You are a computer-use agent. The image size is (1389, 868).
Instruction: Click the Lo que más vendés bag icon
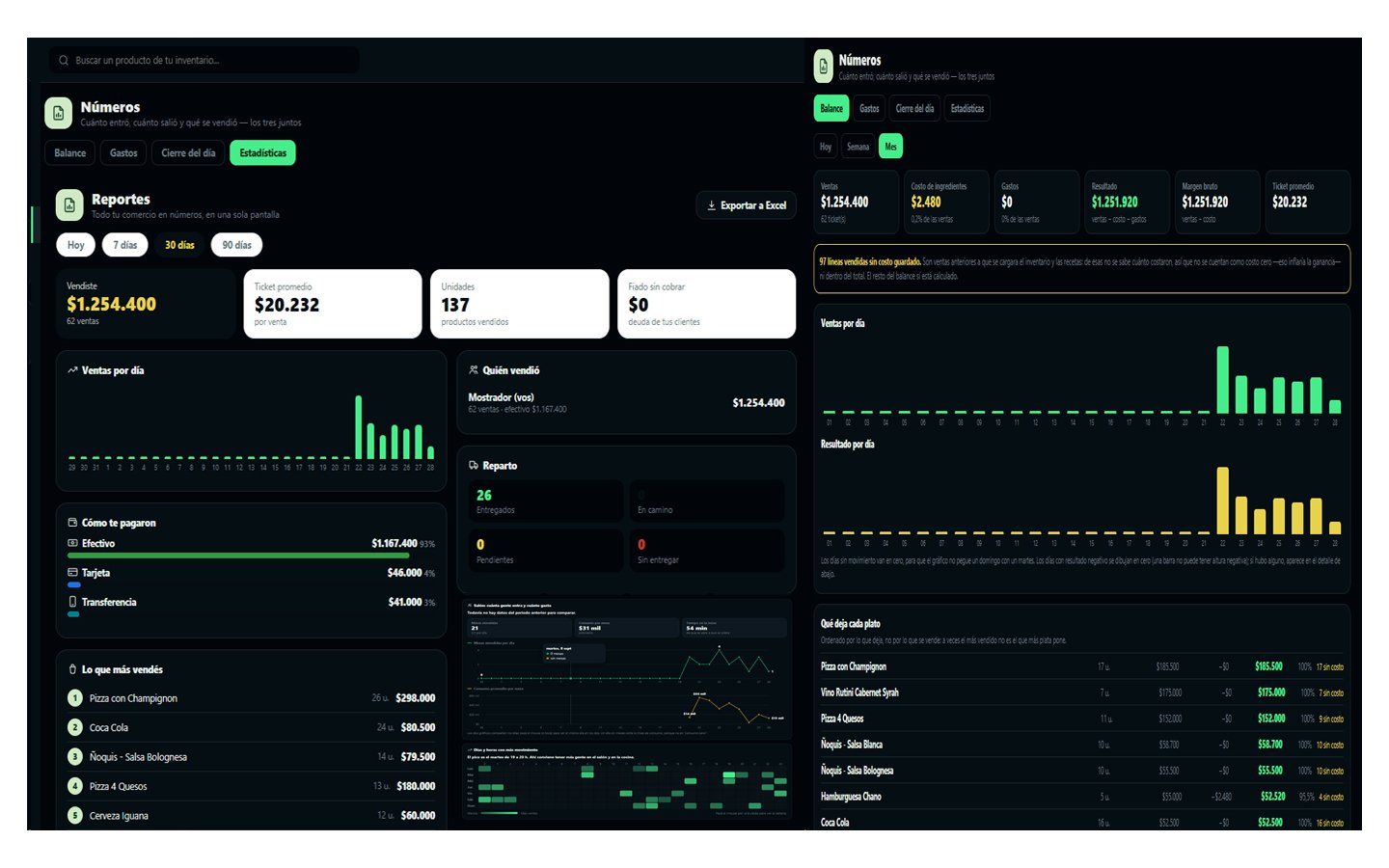pyautogui.click(x=72, y=669)
